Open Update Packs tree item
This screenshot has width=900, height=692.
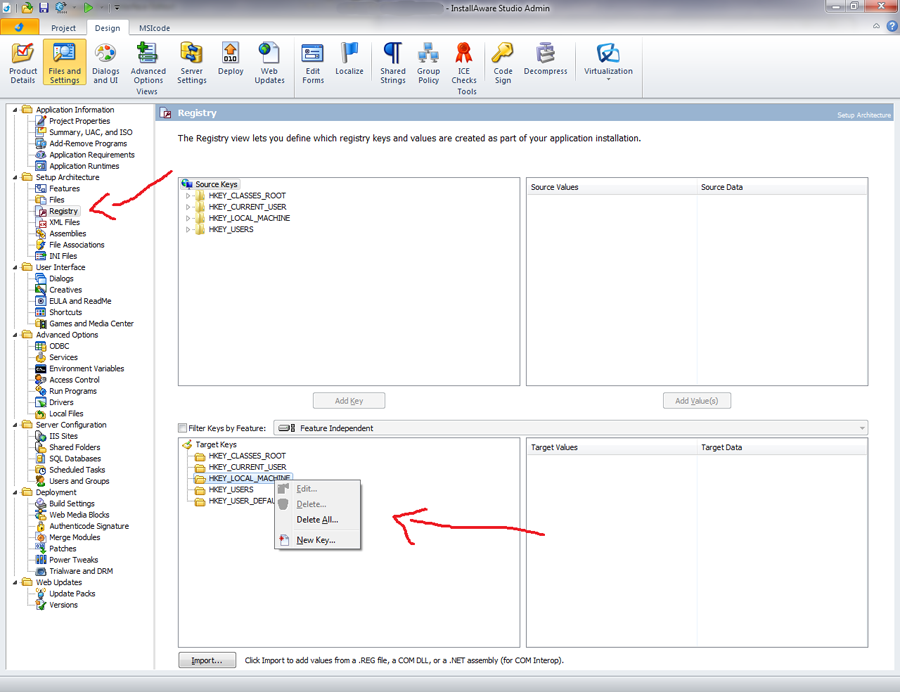click(72, 594)
